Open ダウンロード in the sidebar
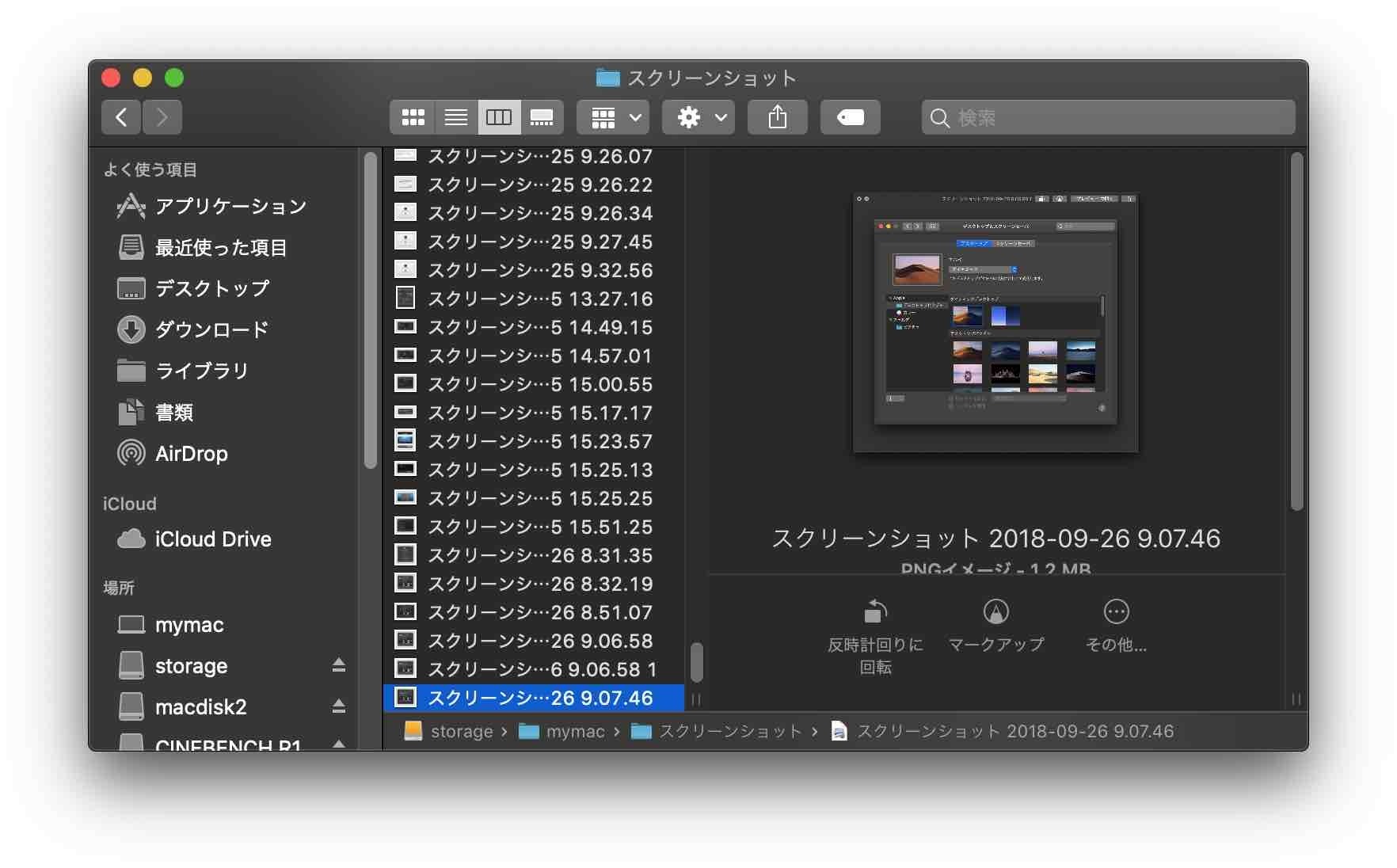This screenshot has width=1397, height=868. click(x=192, y=329)
